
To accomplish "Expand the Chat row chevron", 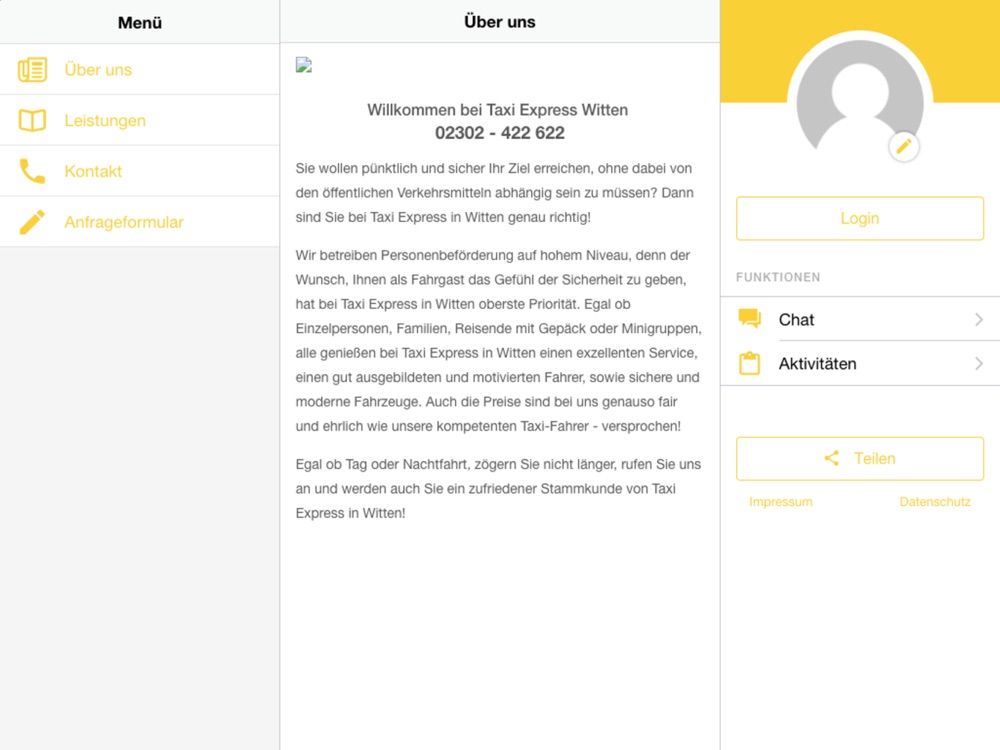I will coord(979,319).
